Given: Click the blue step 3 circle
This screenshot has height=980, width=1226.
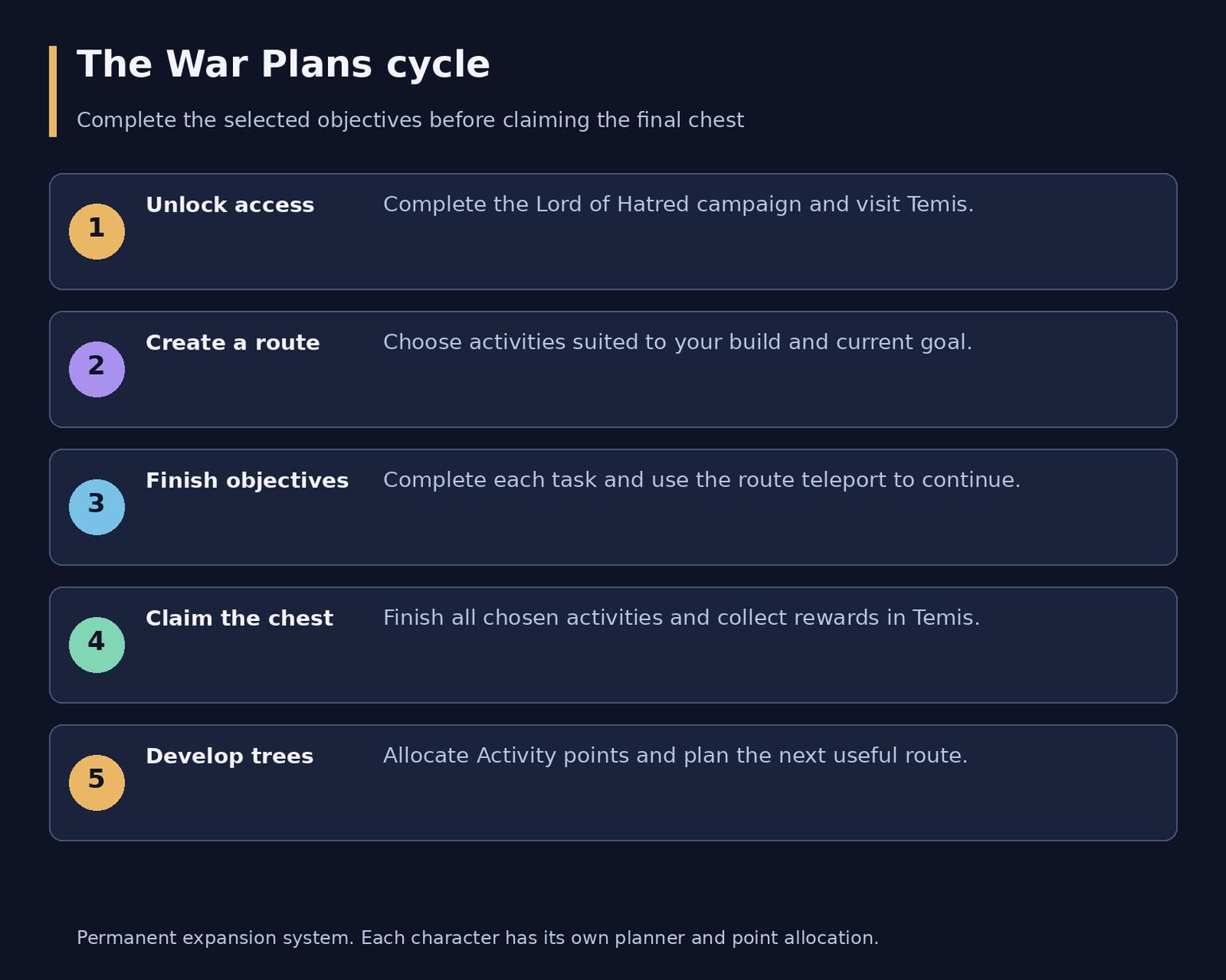Looking at the screenshot, I should coord(97,508).
